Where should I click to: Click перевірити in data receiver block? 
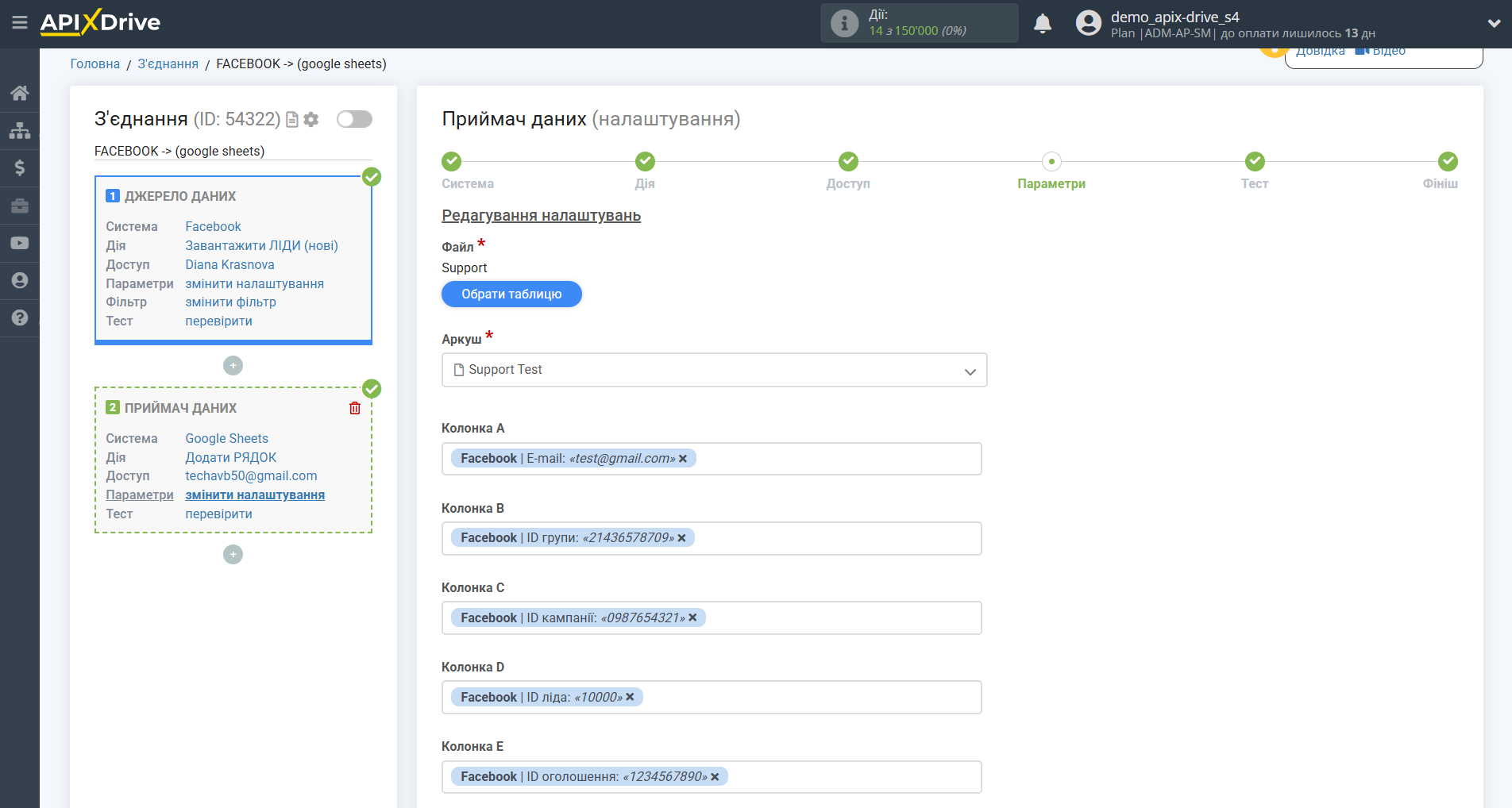(218, 514)
